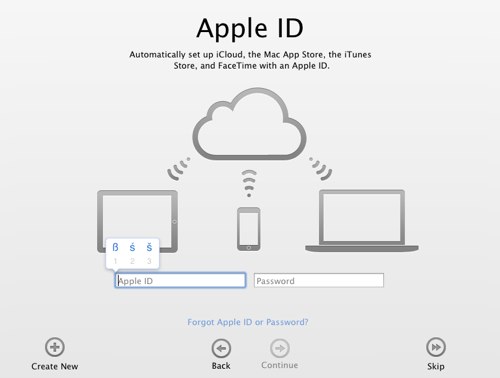Viewport: 500px width, 378px height.
Task: Click into the Password field
Action: [x=319, y=281]
